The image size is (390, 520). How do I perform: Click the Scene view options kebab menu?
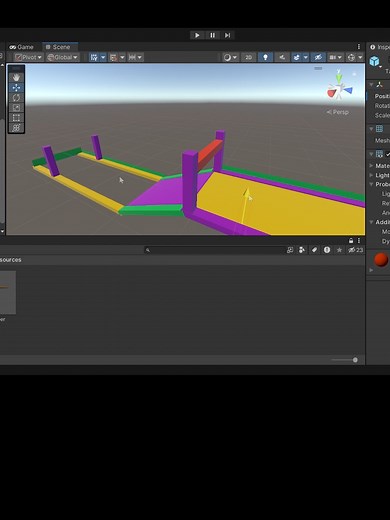pos(359,47)
